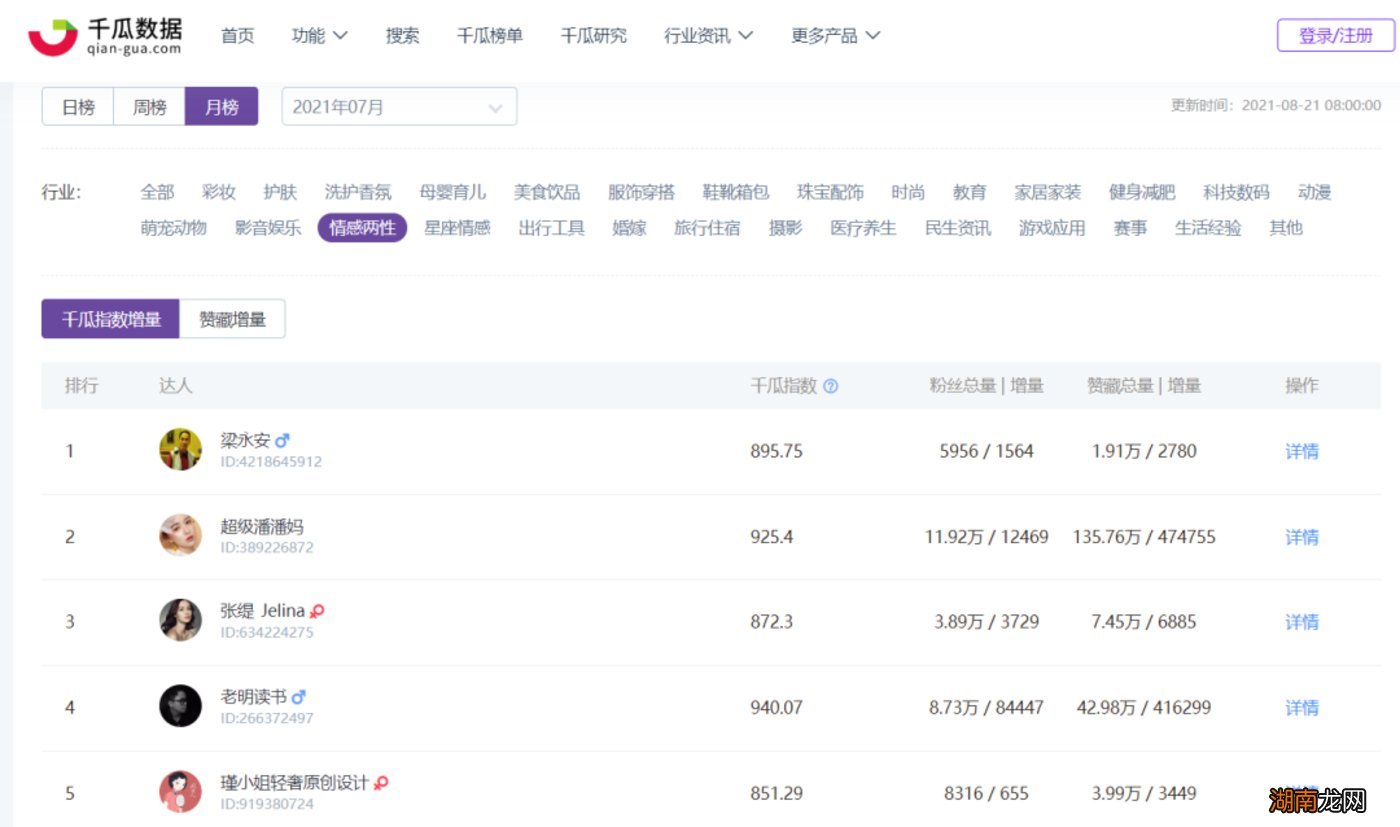Switch to 日榜 daily ranking
Image resolution: width=1400 pixels, height=827 pixels.
78,107
